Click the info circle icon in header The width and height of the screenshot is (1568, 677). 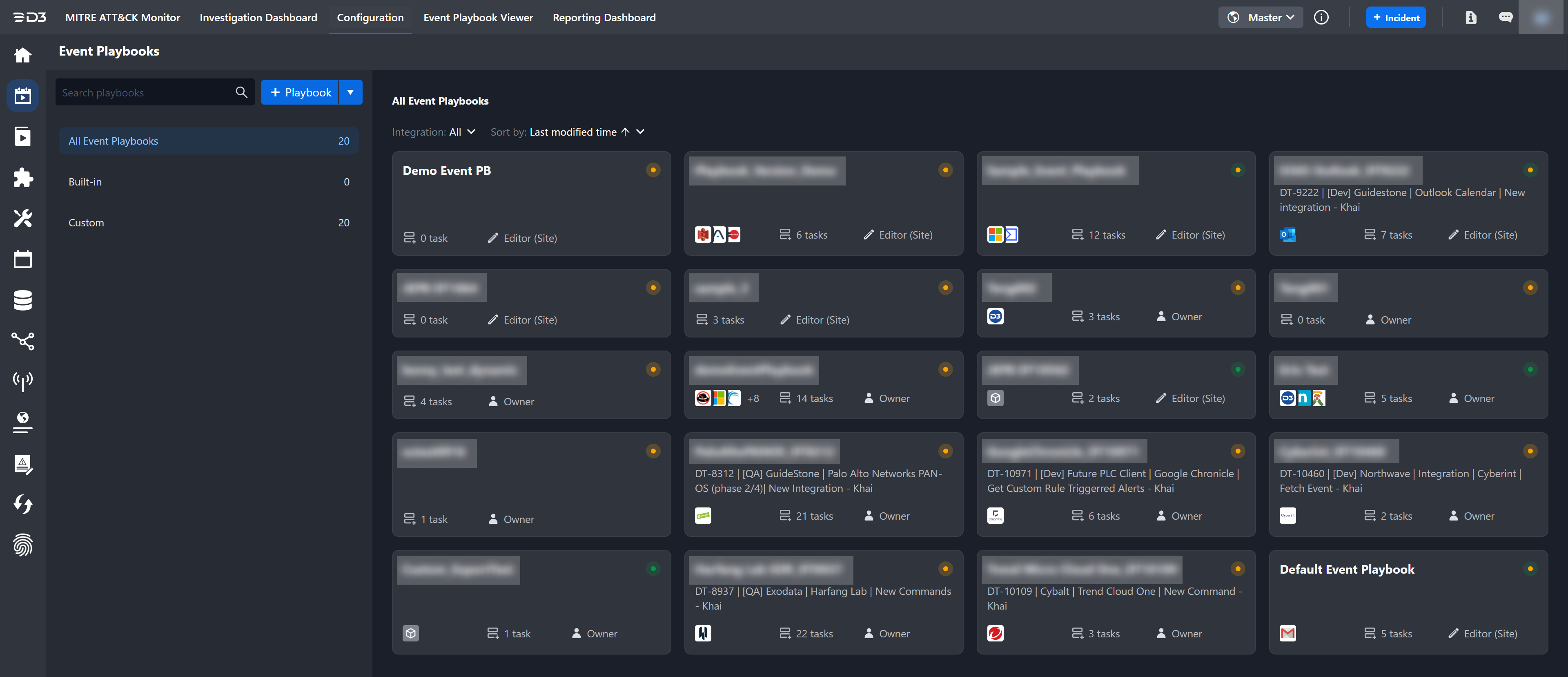point(1321,18)
